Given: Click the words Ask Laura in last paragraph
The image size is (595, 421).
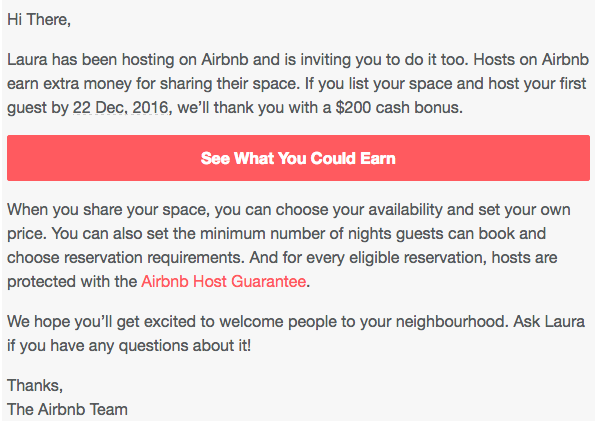Looking at the screenshot, I should click(x=549, y=322).
